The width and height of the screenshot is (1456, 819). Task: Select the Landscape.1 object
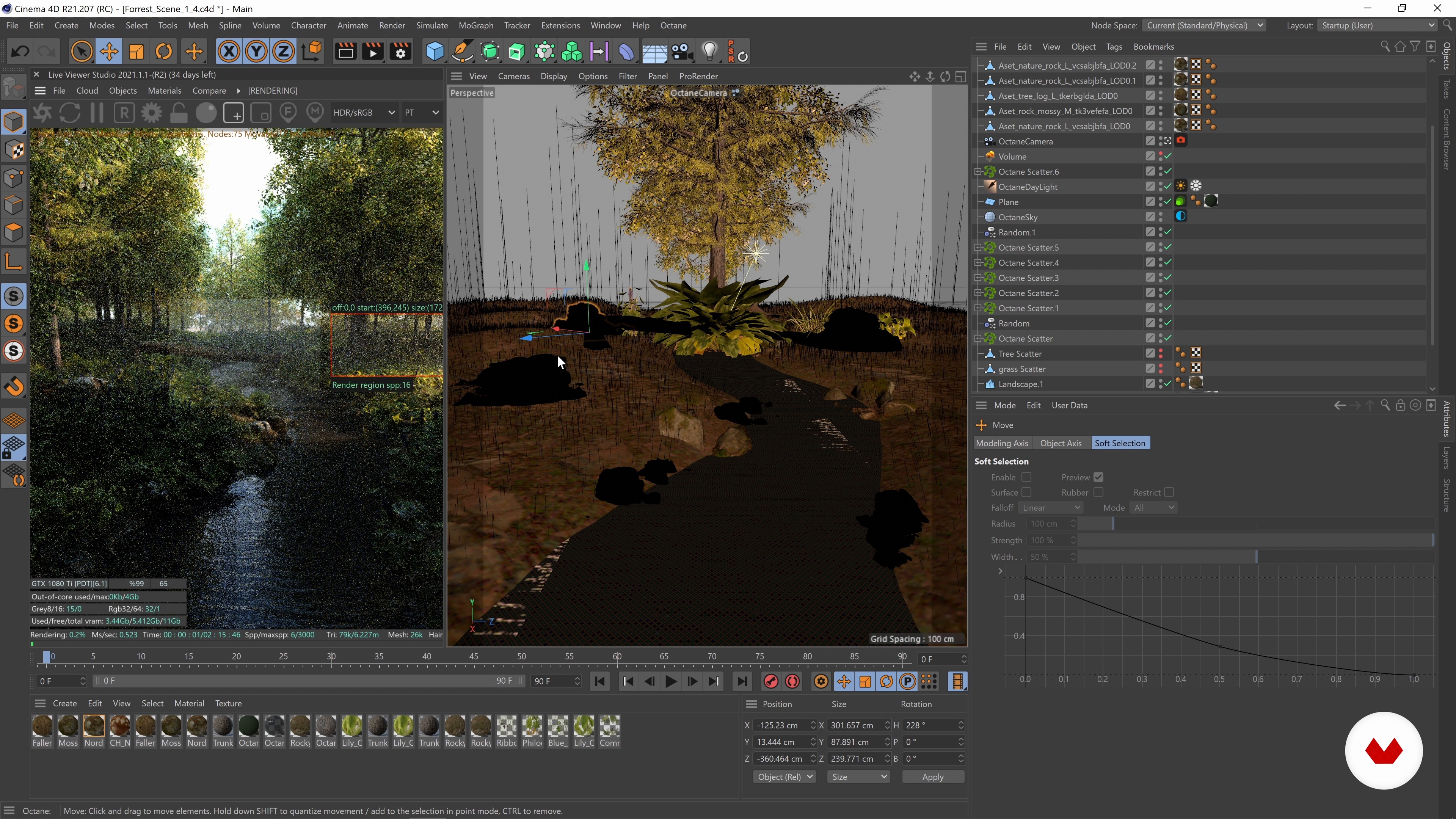pyautogui.click(x=1020, y=384)
